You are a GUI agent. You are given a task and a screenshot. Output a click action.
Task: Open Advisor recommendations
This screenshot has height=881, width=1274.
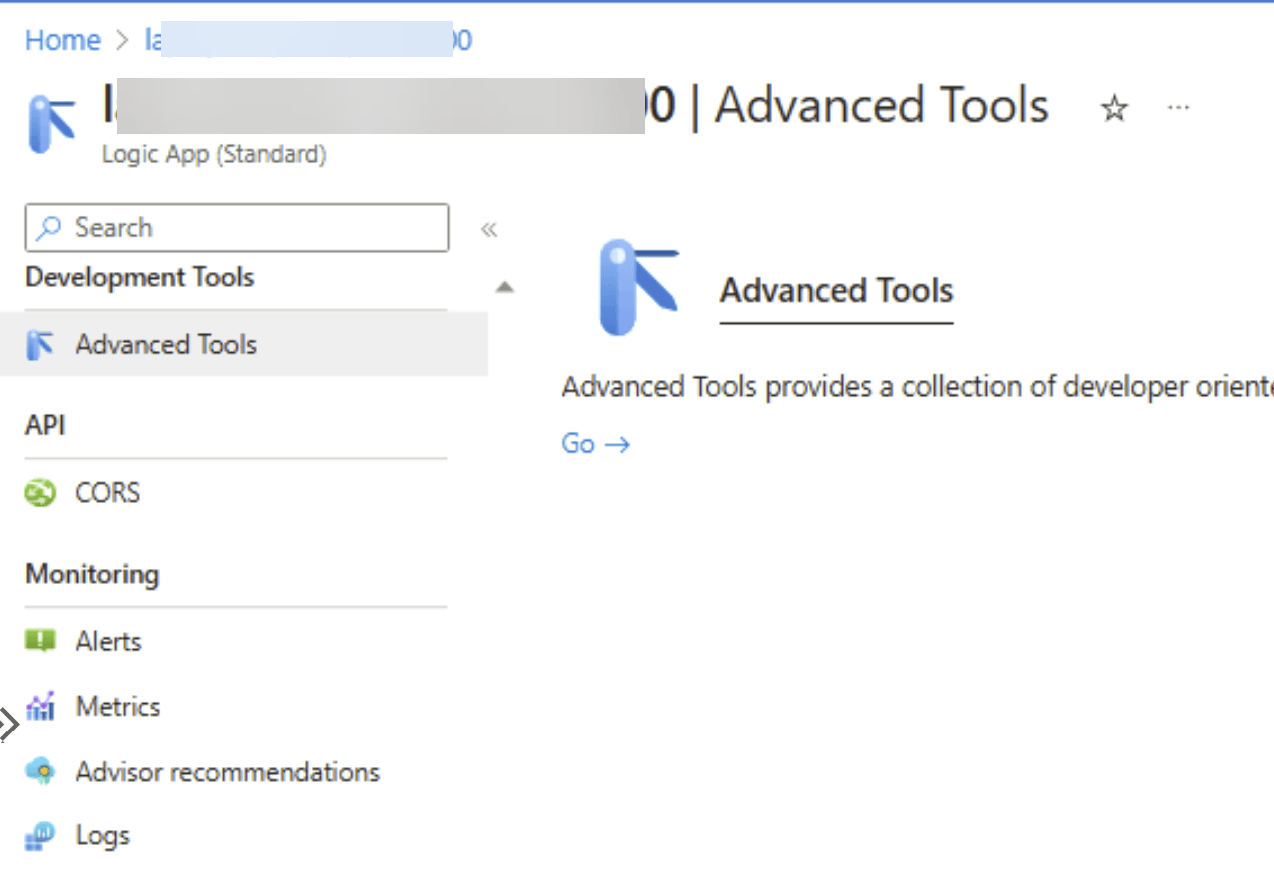tap(228, 772)
